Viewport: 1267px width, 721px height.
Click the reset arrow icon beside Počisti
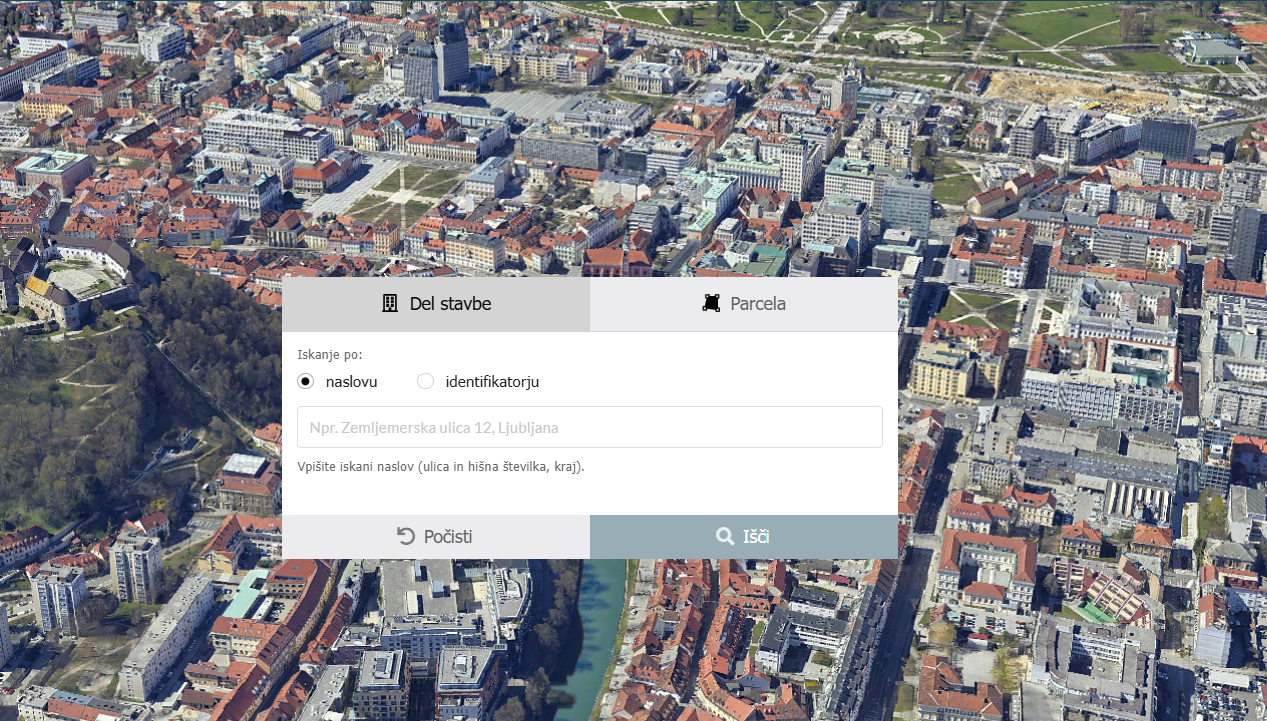(406, 537)
